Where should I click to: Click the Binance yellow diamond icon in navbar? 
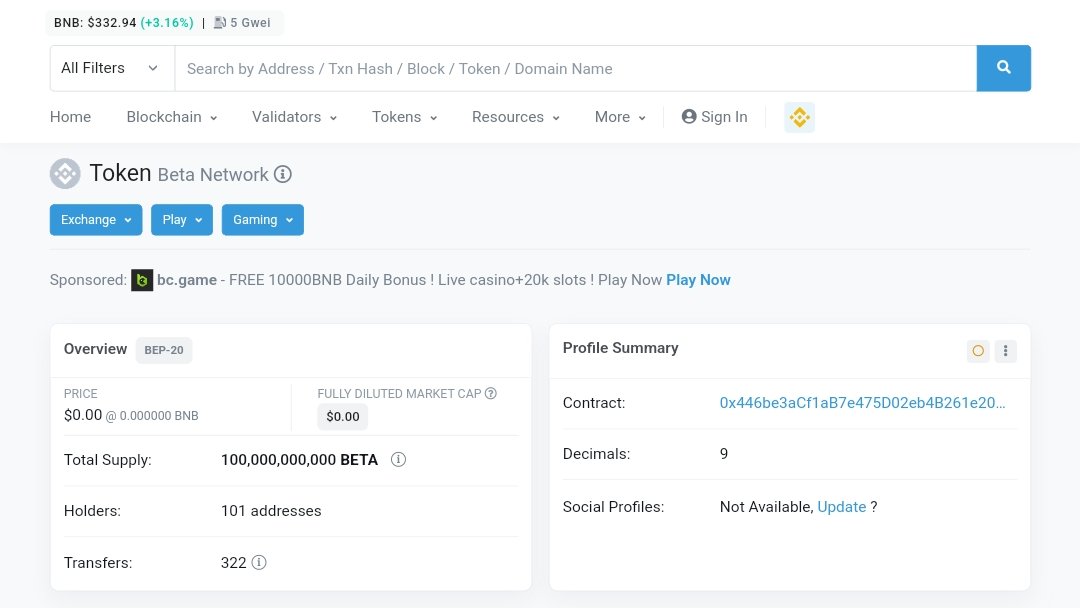(799, 117)
